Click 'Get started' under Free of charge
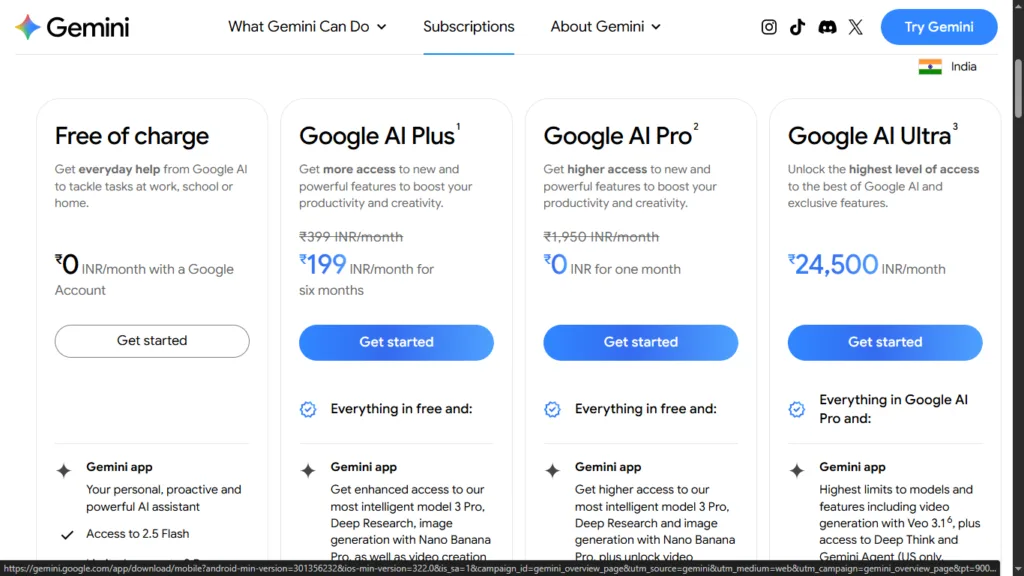This screenshot has width=1024, height=576. (151, 341)
